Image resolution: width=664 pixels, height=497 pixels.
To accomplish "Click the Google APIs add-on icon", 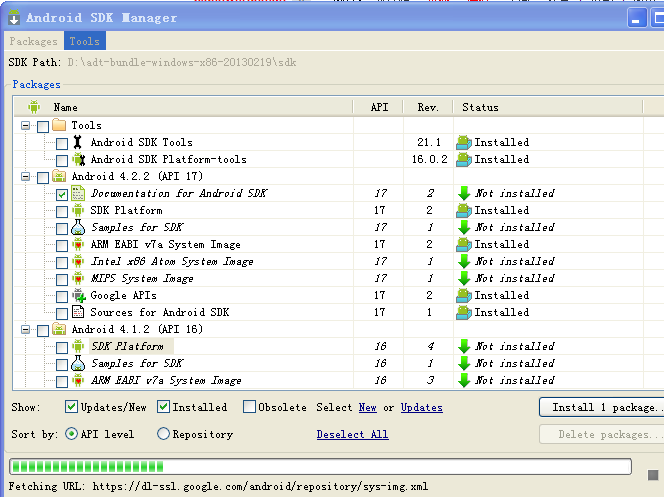I will [x=79, y=295].
